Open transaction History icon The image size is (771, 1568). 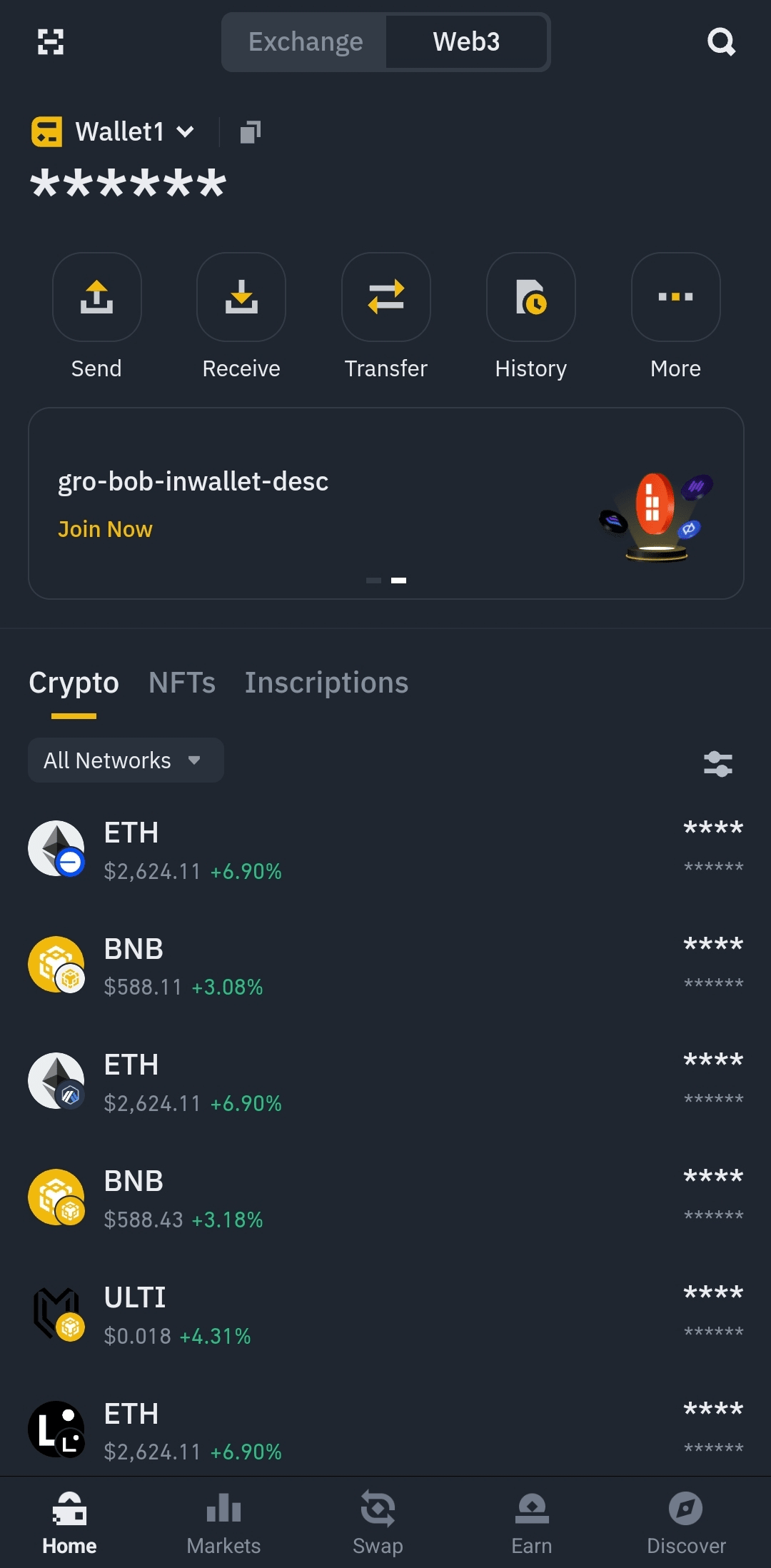[x=531, y=297]
